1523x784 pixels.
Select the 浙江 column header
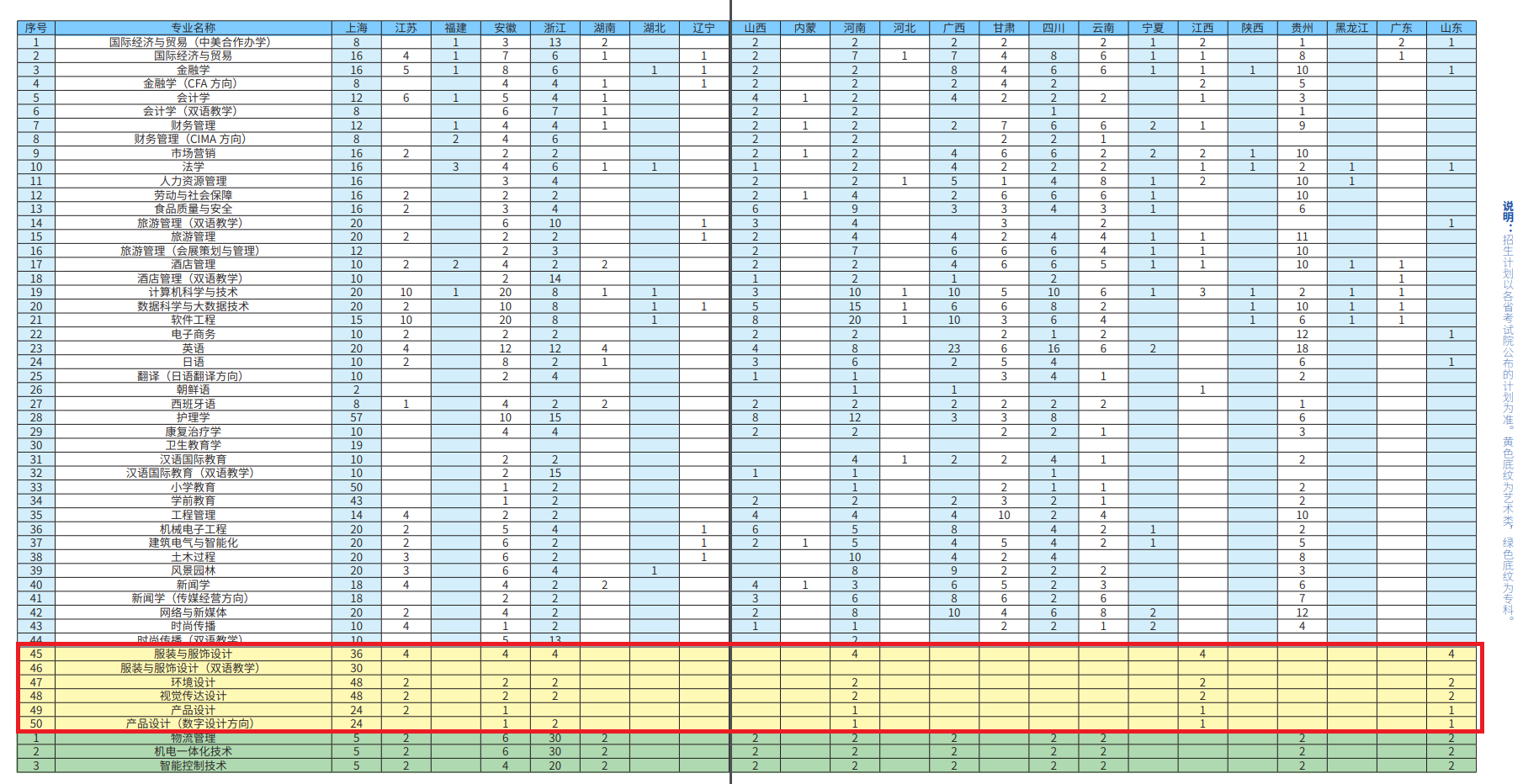[x=555, y=28]
